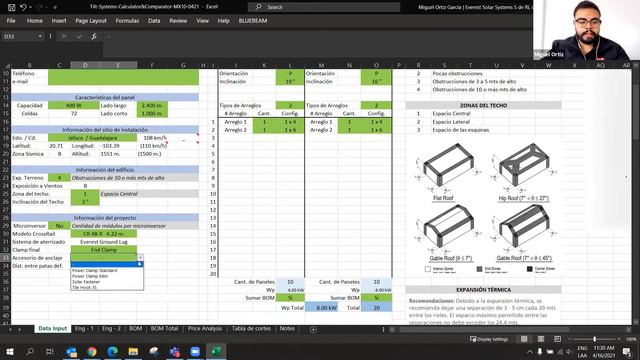
Task: Open the Undo history dropdown arrow
Action: (x=30, y=7)
